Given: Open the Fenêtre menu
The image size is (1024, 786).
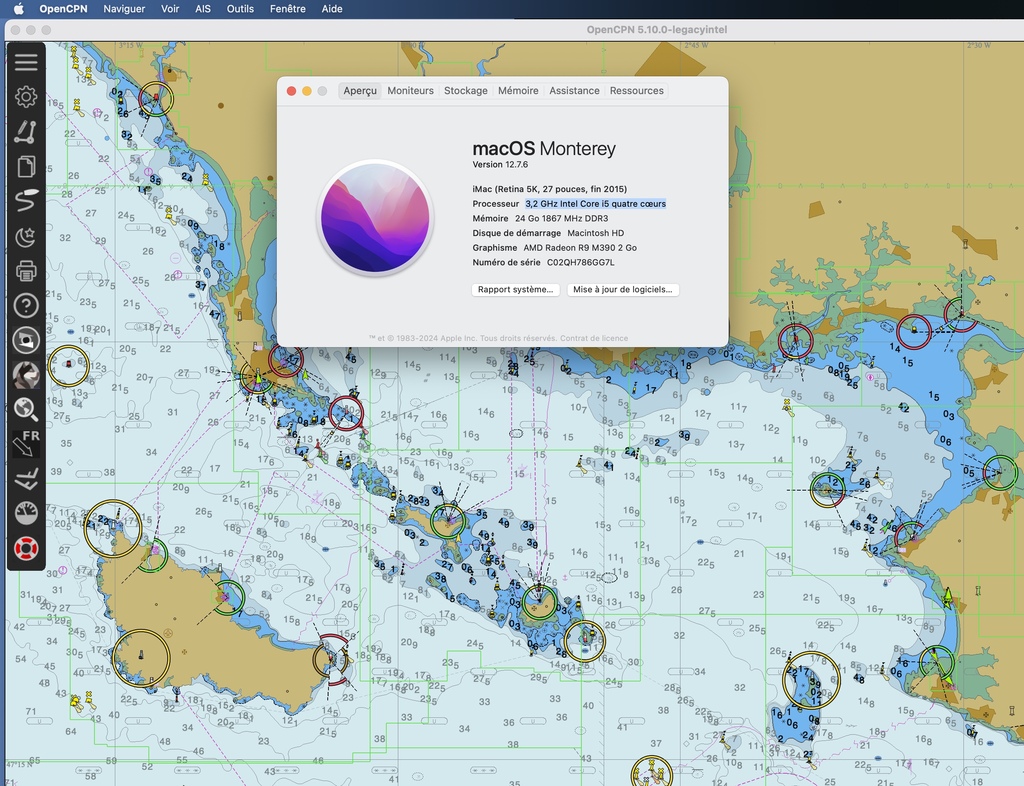Looking at the screenshot, I should [x=287, y=8].
